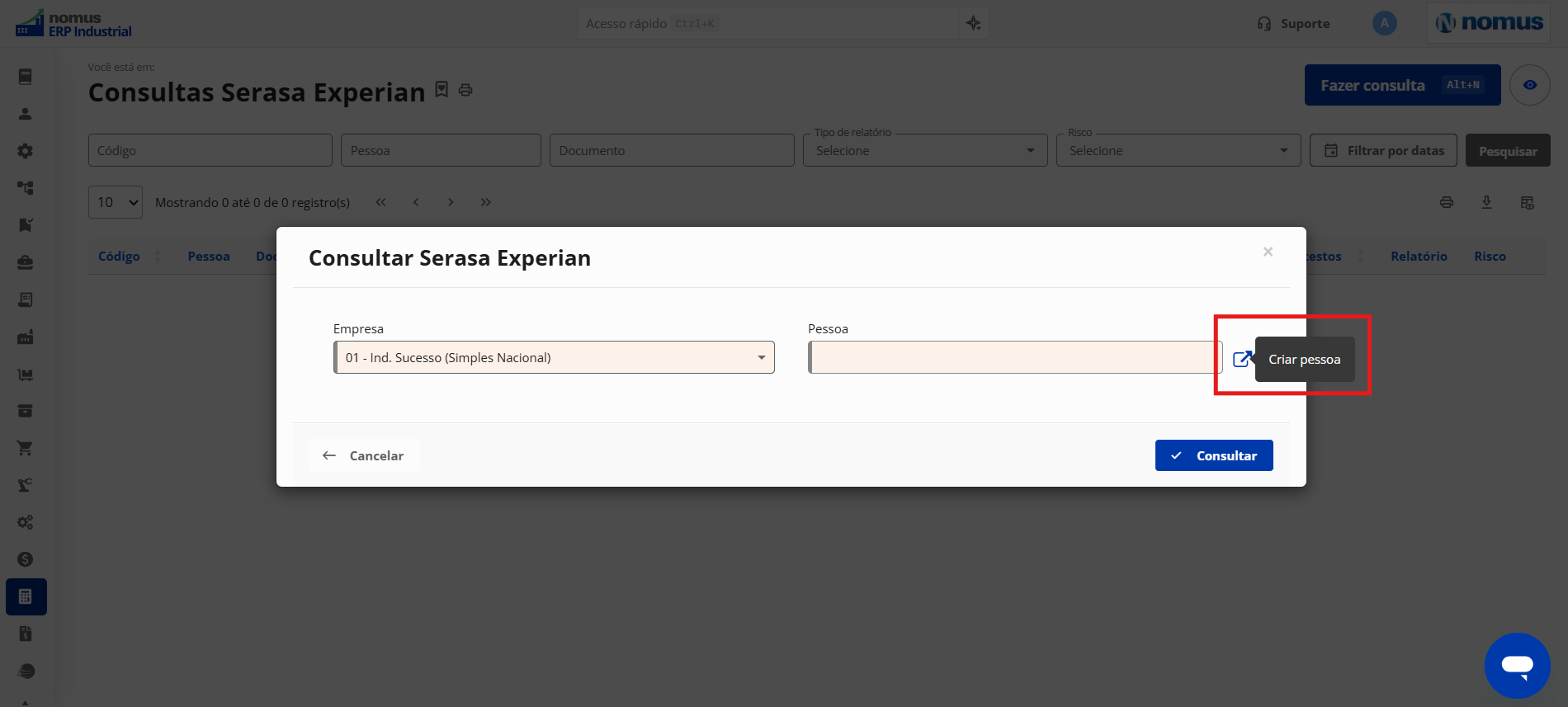Viewport: 1568px width, 707px height.
Task: Click the Criar pessoa external-link icon
Action: 1242,359
